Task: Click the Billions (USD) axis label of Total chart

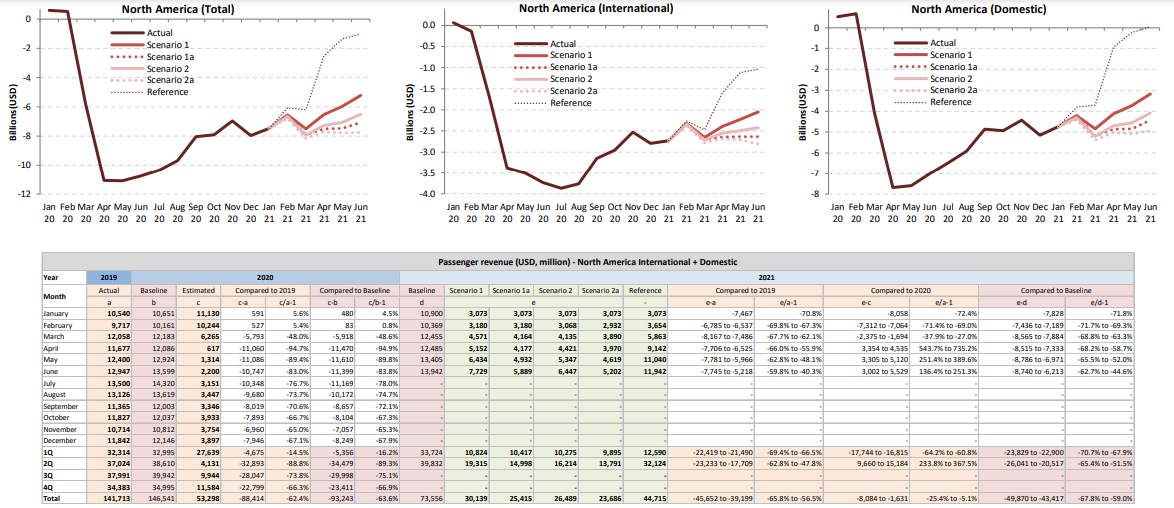Action: 13,110
